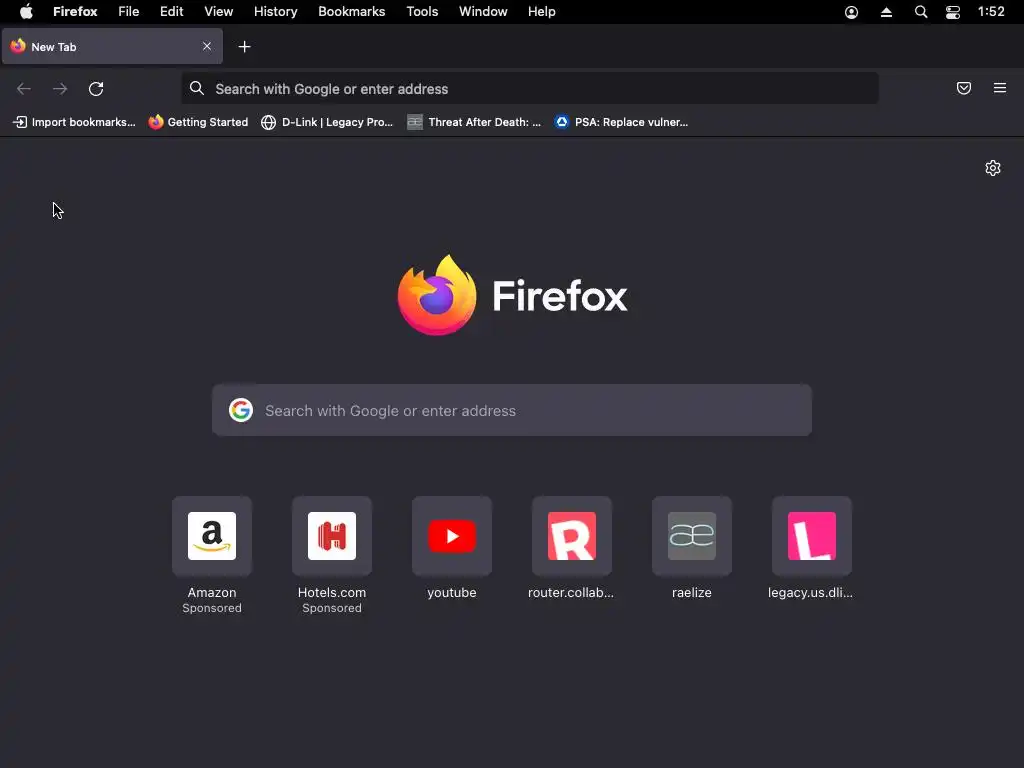1024x768 pixels.
Task: Open the legacy.us.dli... shortcut tile
Action: coord(812,536)
